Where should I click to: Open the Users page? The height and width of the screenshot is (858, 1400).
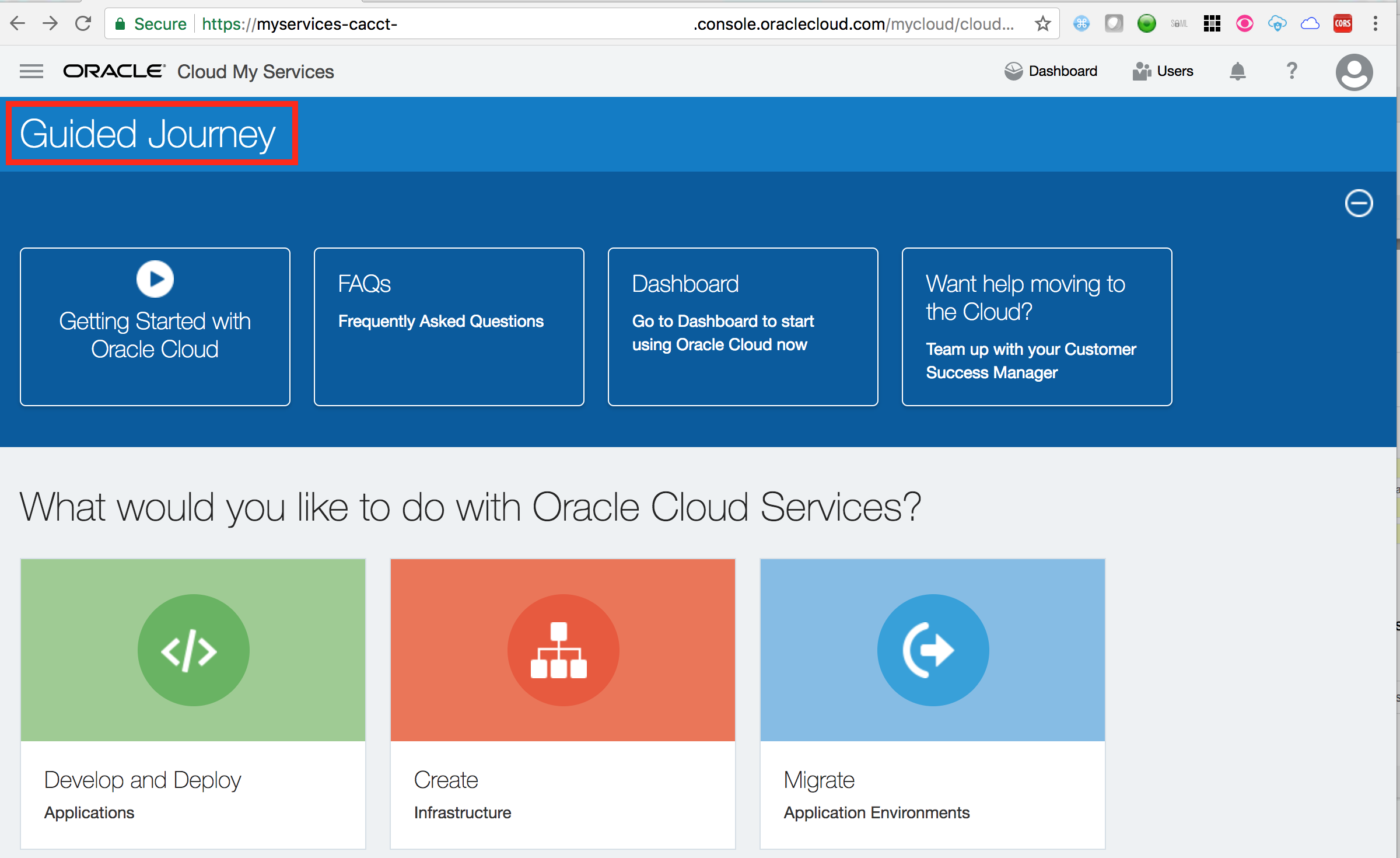tap(1163, 71)
